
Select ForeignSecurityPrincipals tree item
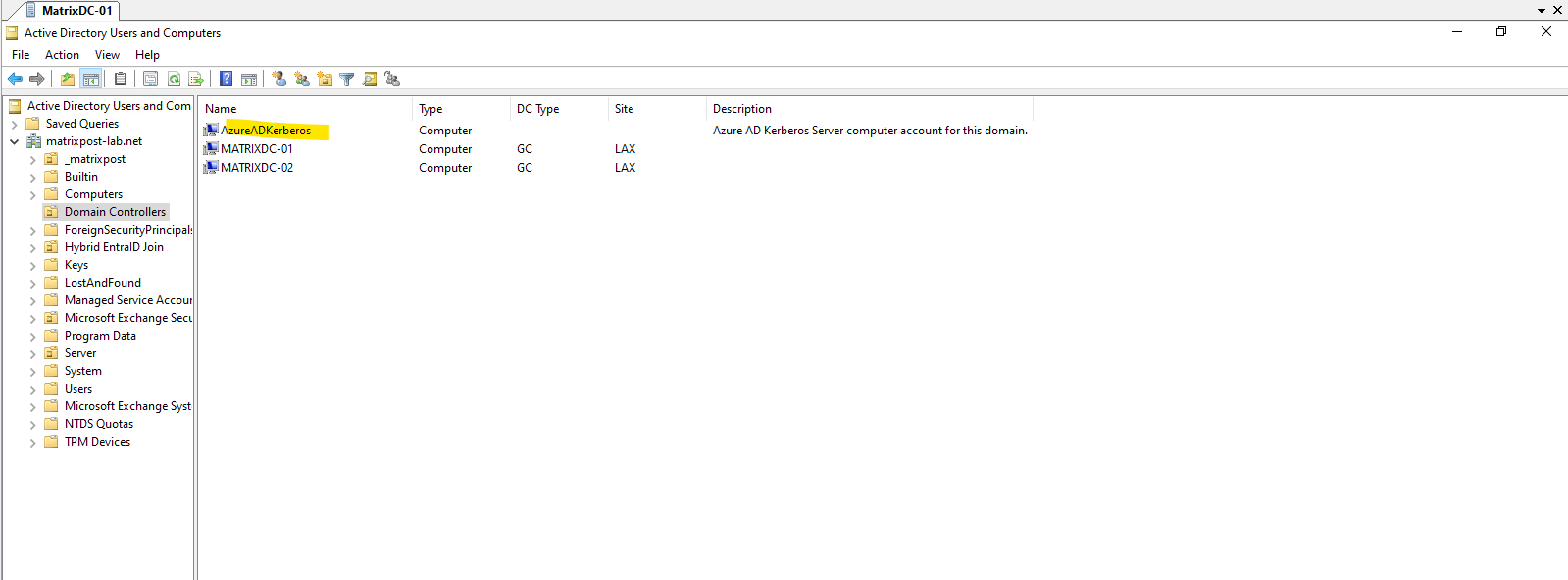tap(127, 230)
